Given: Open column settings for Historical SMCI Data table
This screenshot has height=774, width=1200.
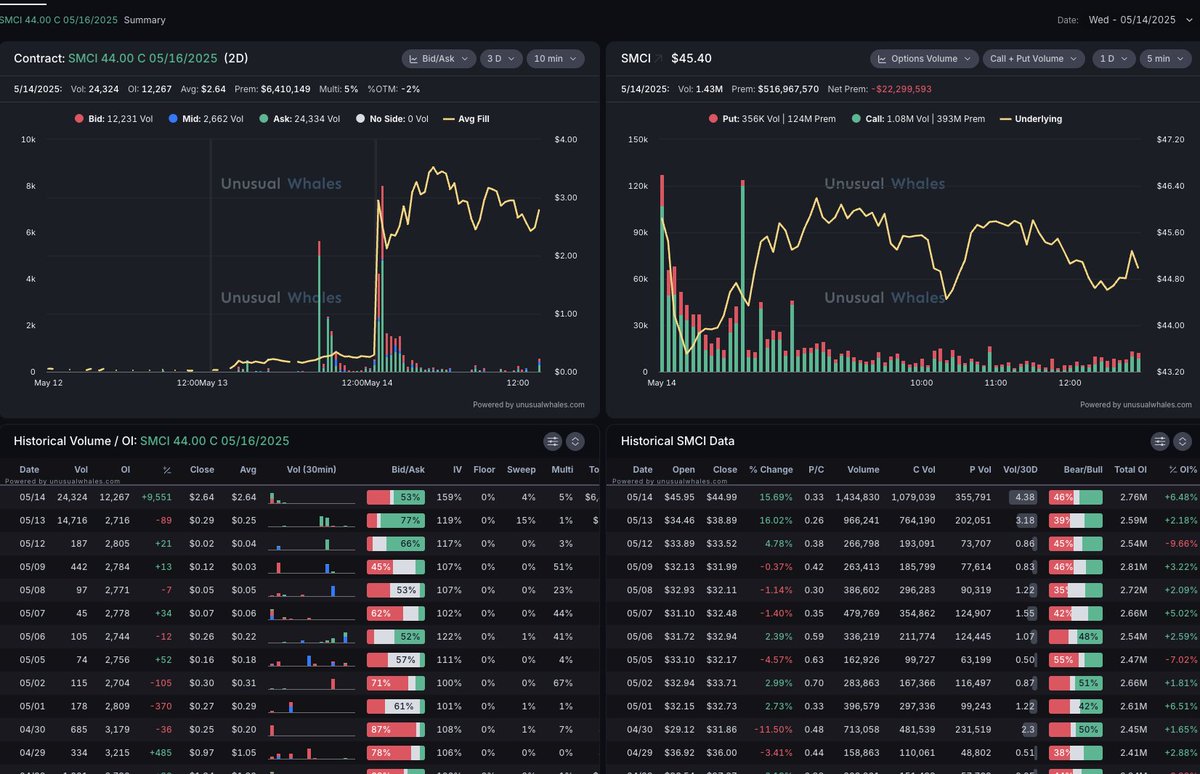Looking at the screenshot, I should (1160, 441).
